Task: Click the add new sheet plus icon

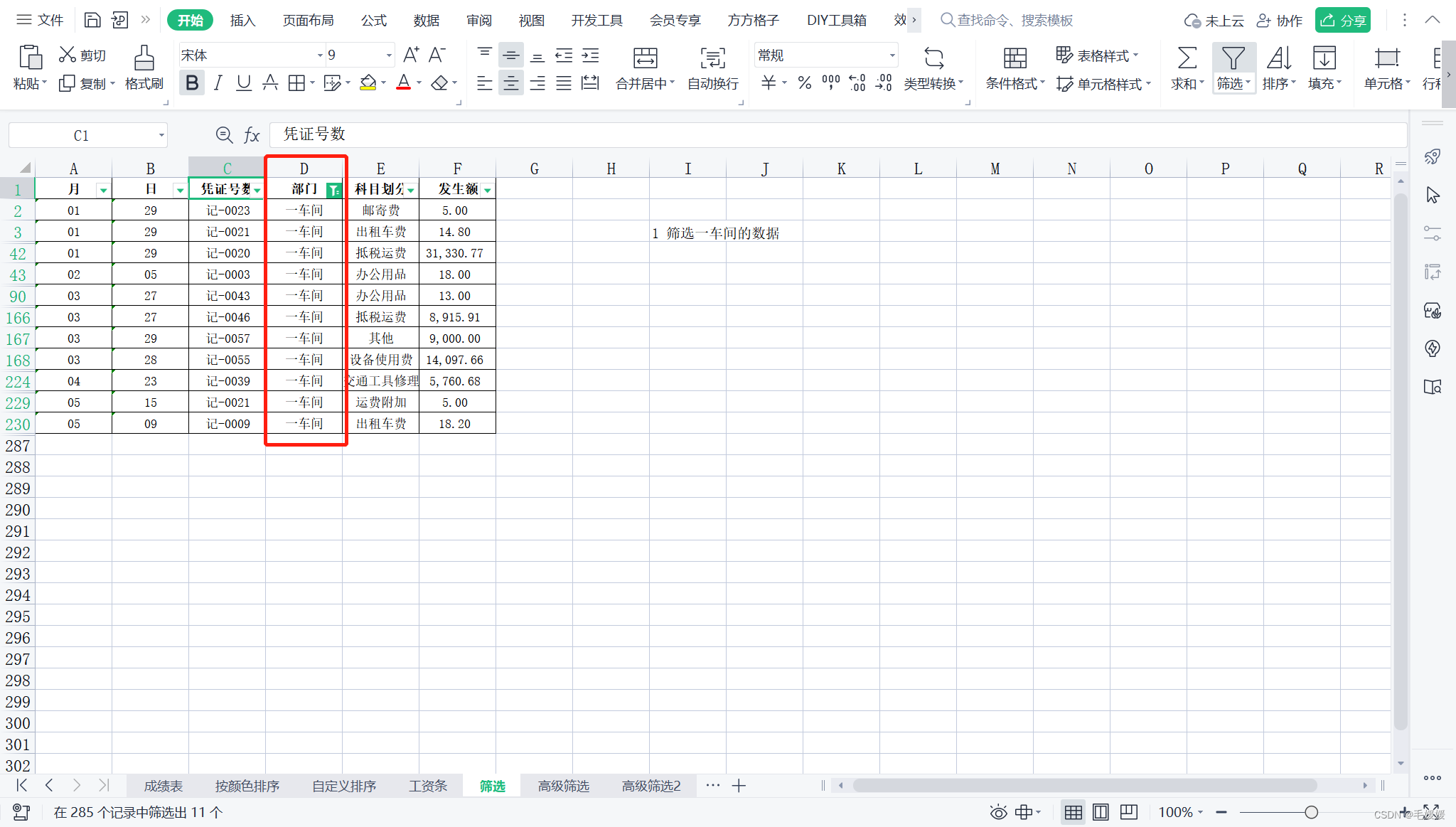Action: pyautogui.click(x=739, y=786)
